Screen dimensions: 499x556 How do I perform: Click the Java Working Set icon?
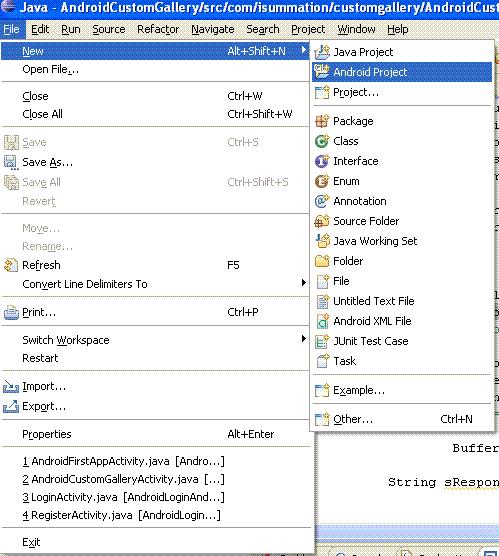tap(322, 241)
